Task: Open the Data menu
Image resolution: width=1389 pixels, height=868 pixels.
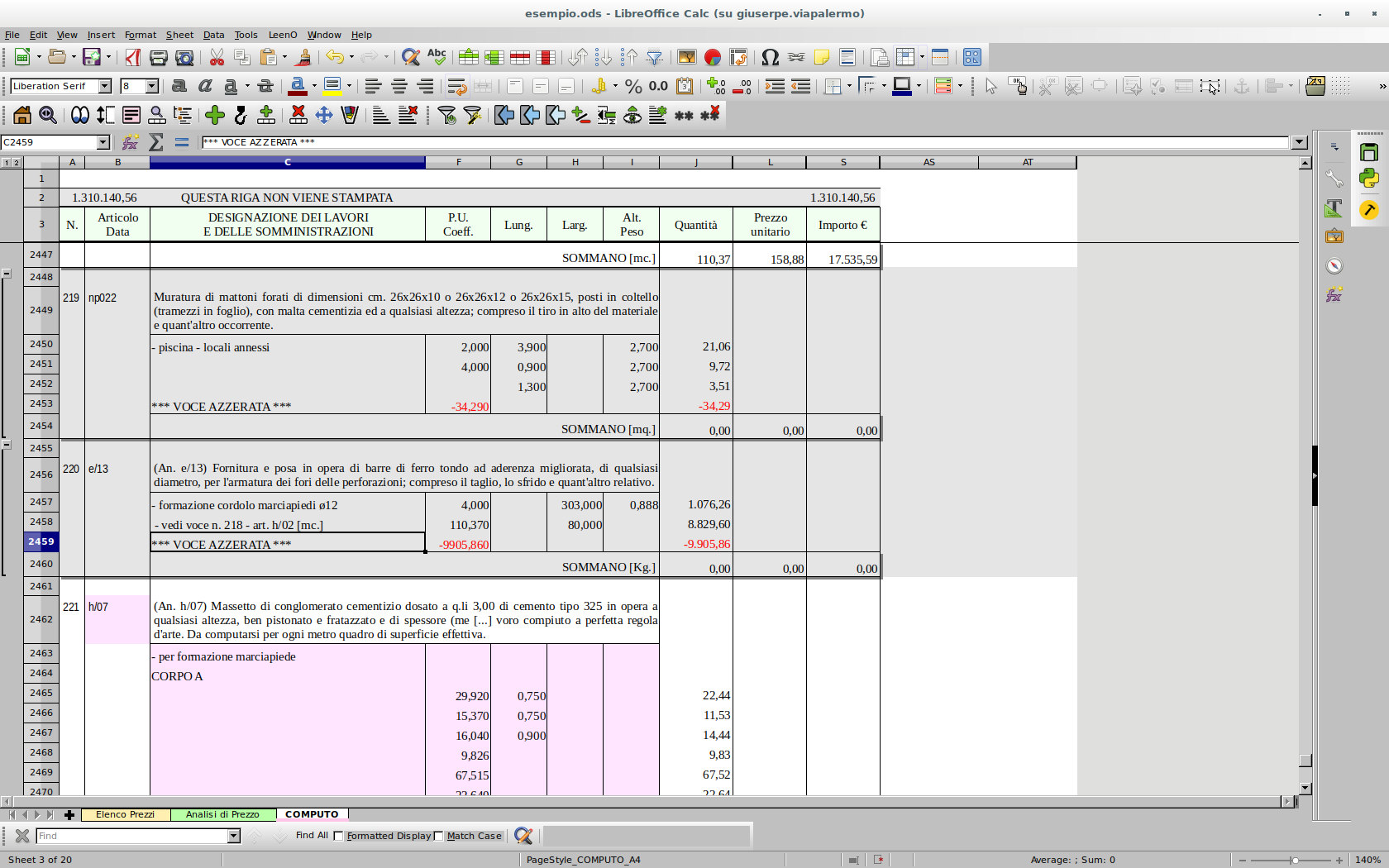Action: (213, 35)
